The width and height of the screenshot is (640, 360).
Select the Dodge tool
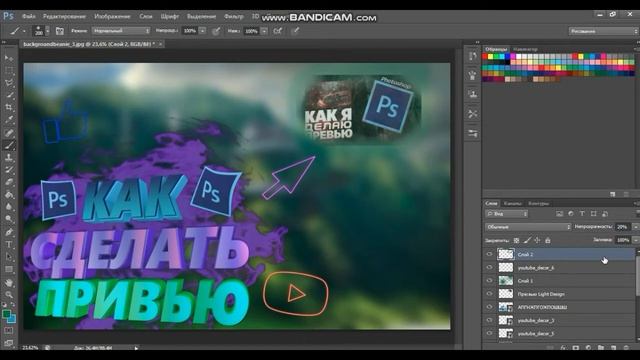pos(9,219)
